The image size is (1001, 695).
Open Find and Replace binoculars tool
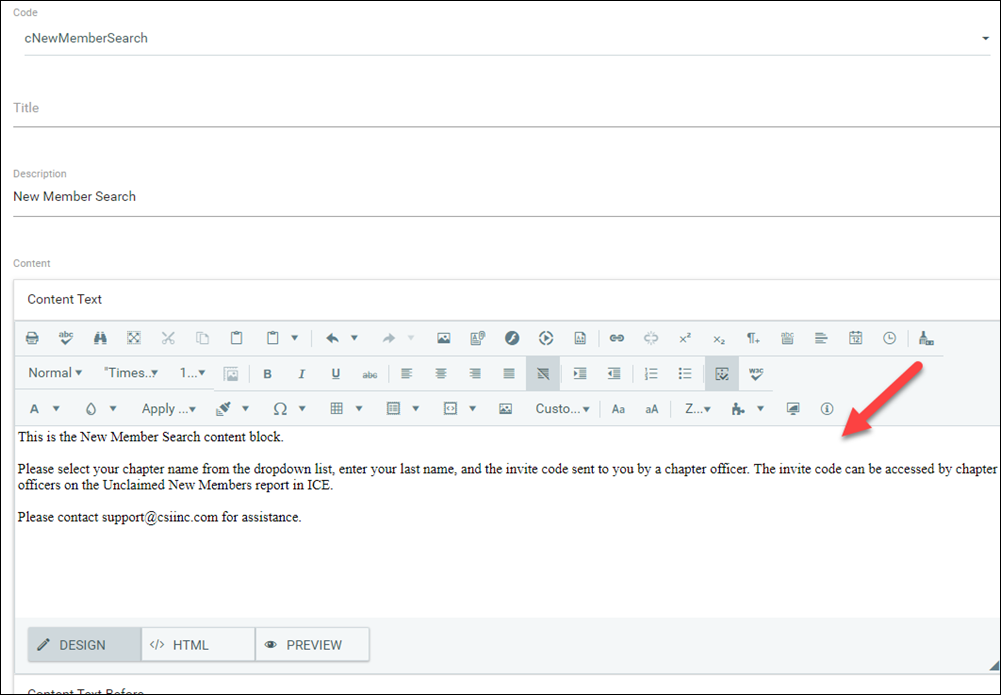[x=100, y=338]
